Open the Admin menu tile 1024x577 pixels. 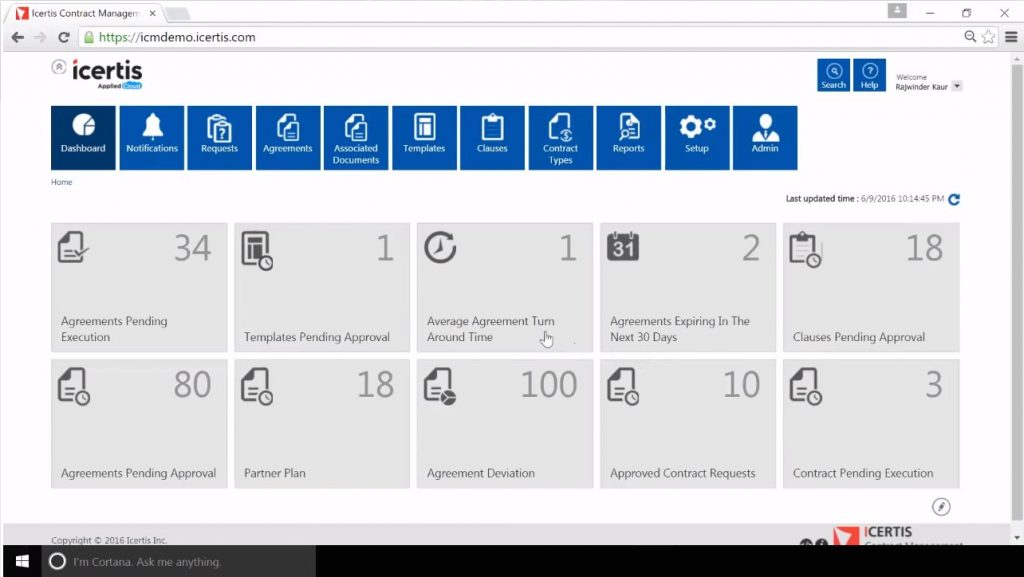pos(765,137)
